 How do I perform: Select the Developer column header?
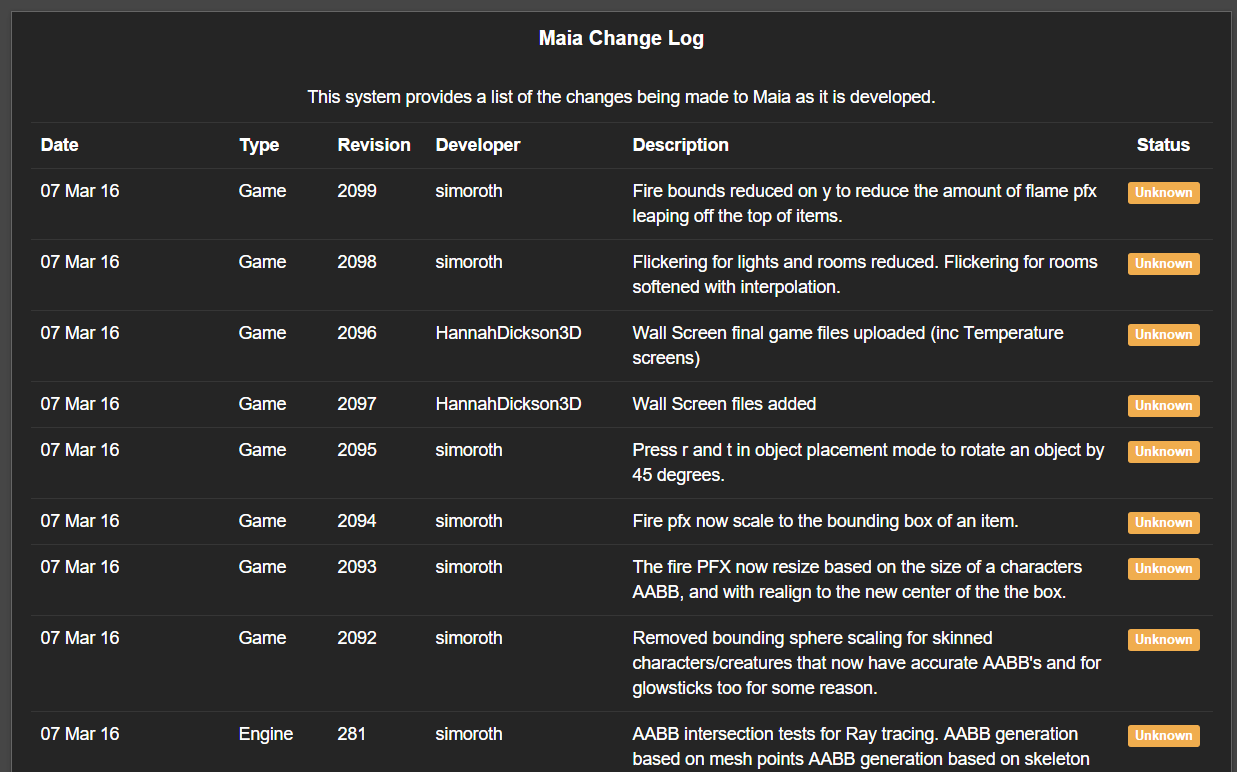click(478, 145)
